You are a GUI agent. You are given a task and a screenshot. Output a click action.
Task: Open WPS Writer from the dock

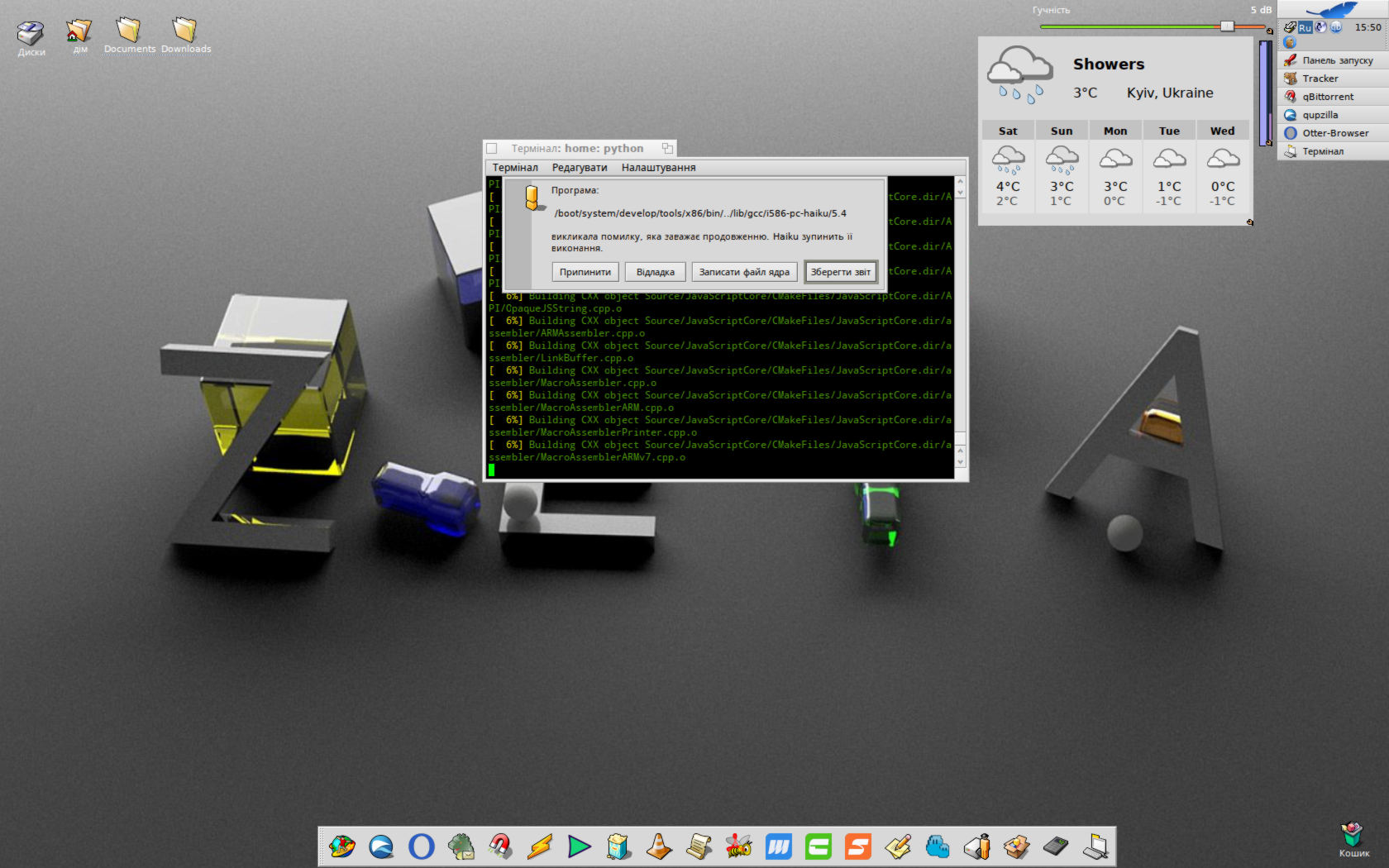click(x=778, y=847)
